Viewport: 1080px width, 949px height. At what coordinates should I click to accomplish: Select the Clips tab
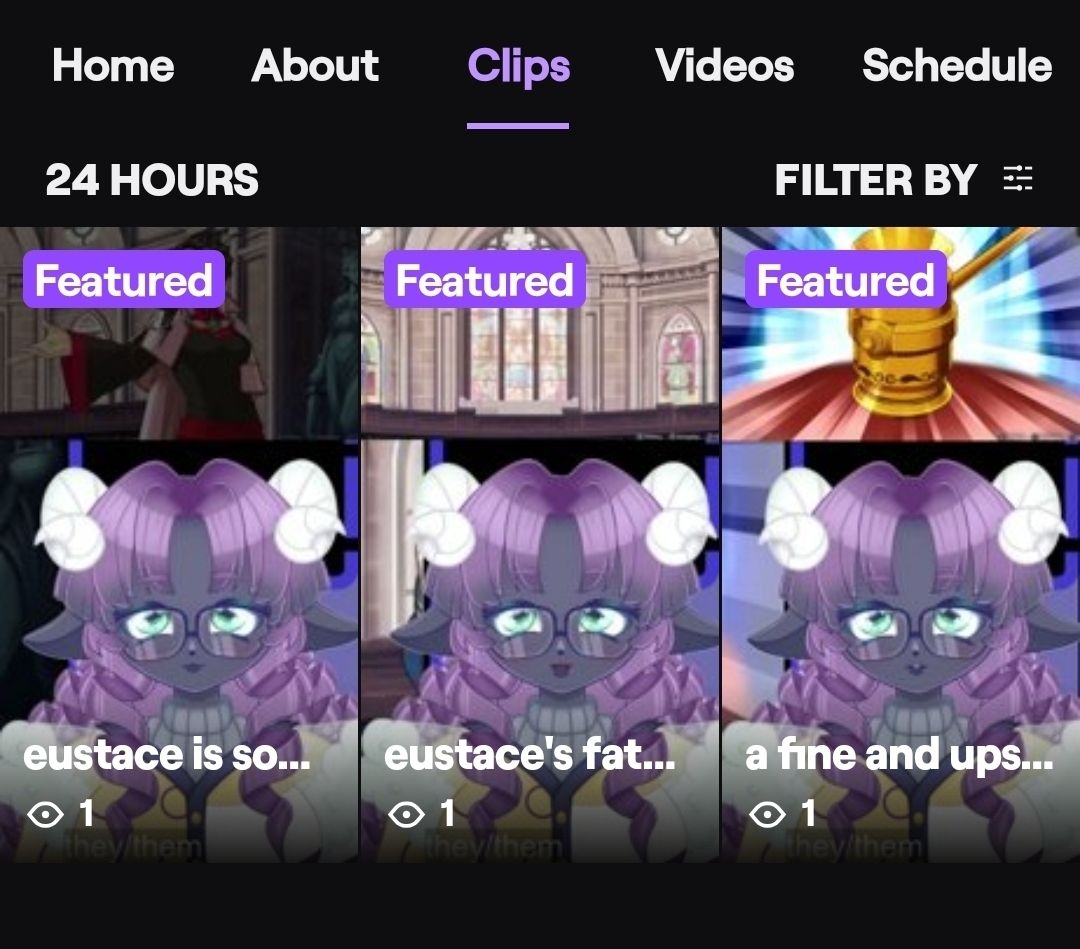tap(519, 67)
